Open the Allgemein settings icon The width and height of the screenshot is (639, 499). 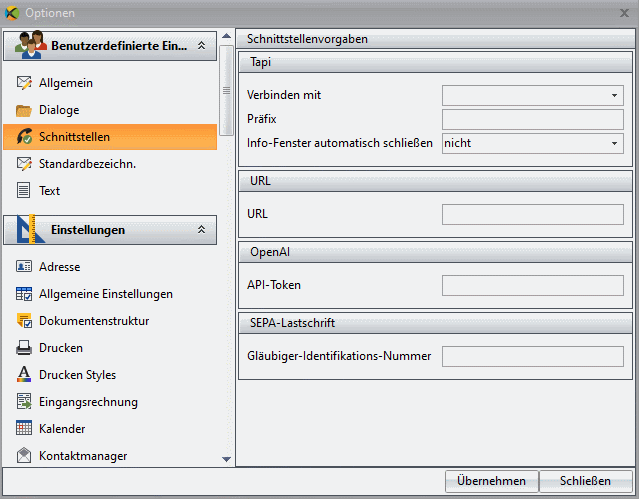[x=24, y=83]
